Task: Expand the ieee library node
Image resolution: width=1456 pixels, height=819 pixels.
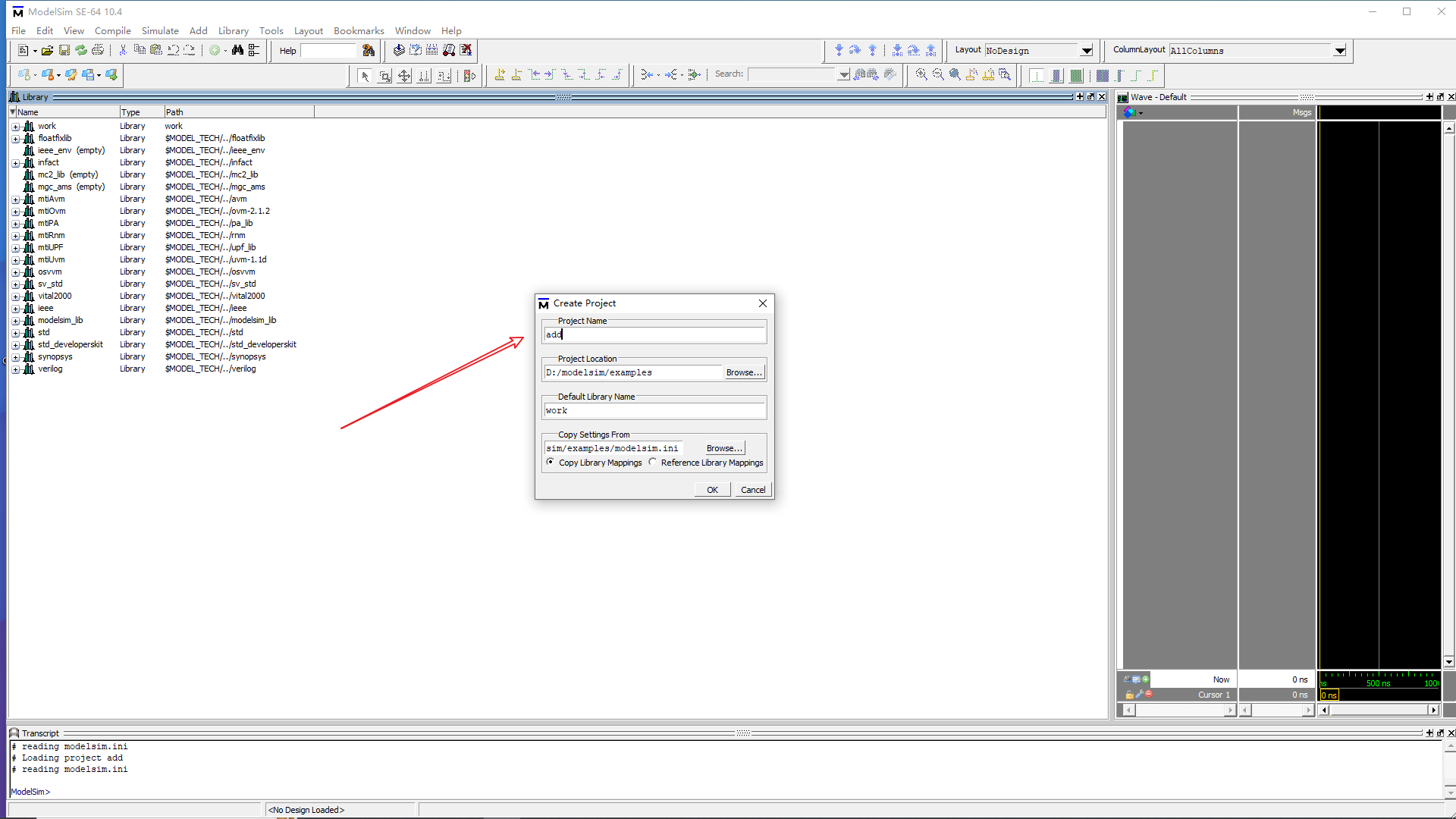Action: pyautogui.click(x=15, y=309)
